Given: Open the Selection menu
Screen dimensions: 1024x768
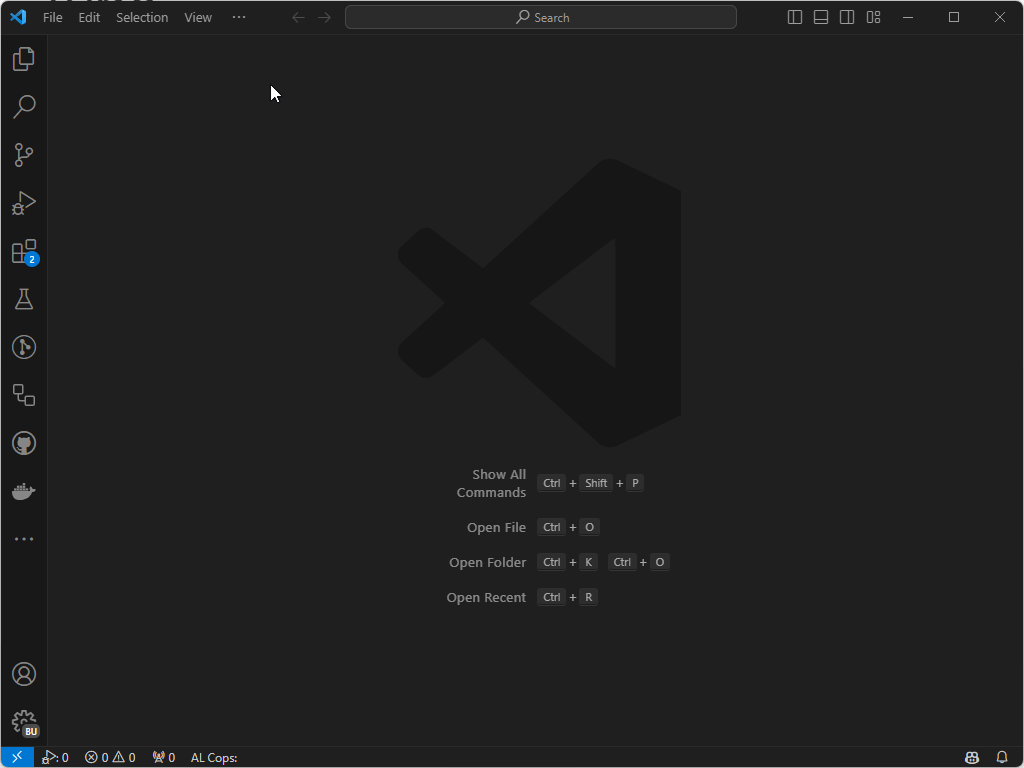Looking at the screenshot, I should click(x=142, y=18).
